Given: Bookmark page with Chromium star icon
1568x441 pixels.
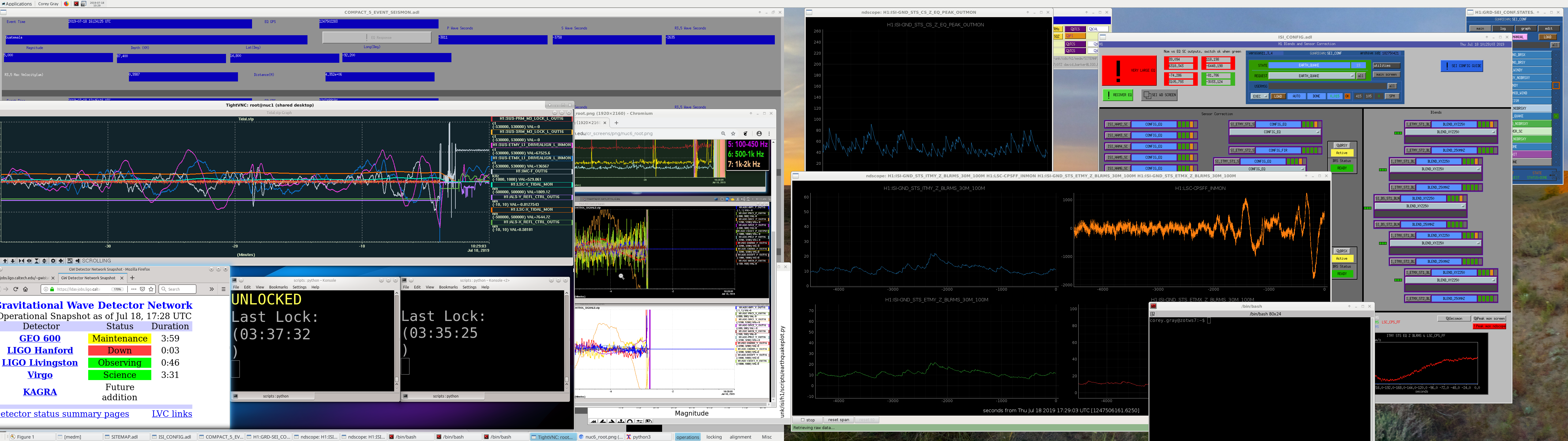Looking at the screenshot, I should click(x=733, y=134).
